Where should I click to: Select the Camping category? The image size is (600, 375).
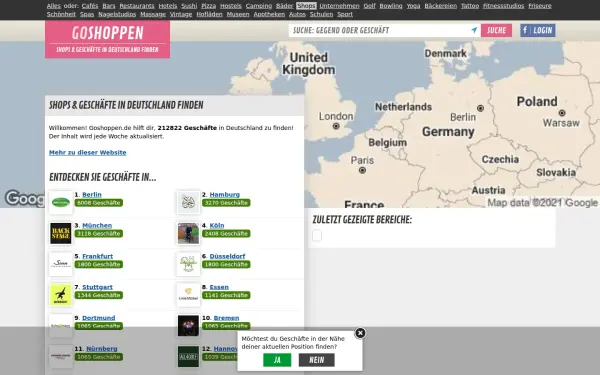pyautogui.click(x=259, y=6)
